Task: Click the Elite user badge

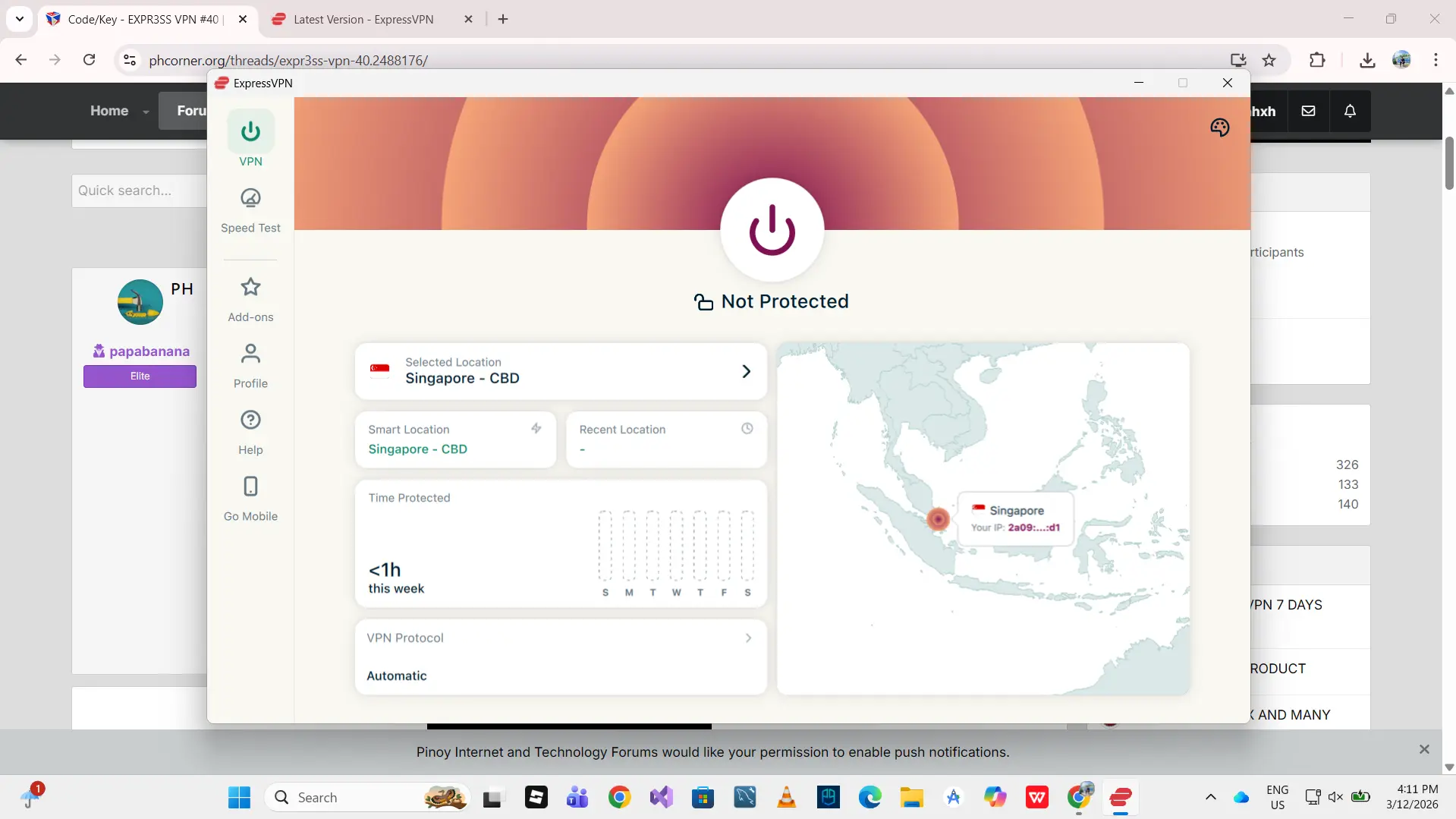Action: coord(140,376)
